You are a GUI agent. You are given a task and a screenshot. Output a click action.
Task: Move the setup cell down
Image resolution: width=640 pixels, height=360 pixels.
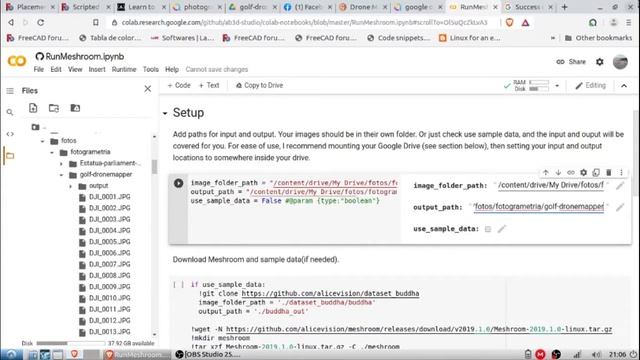[558, 173]
